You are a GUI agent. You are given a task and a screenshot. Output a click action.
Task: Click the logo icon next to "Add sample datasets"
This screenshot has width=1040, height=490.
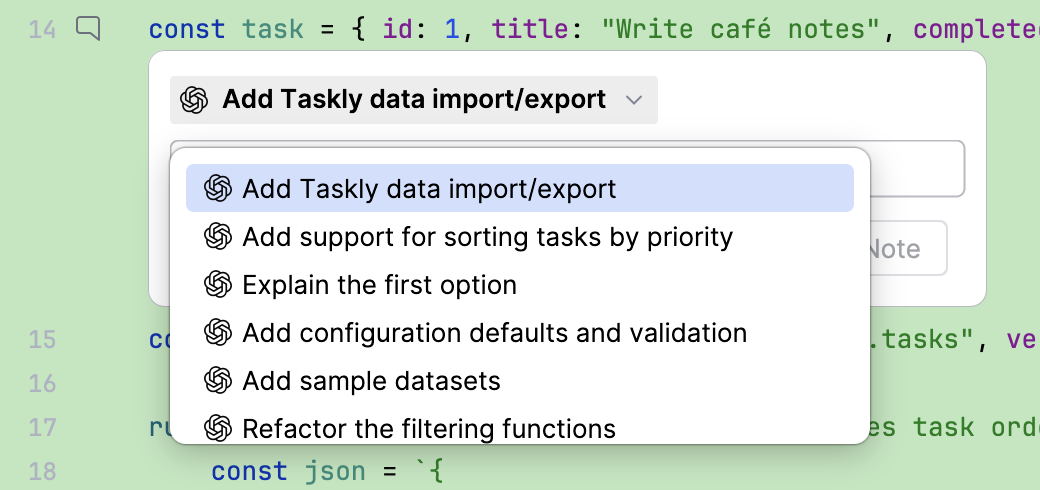[218, 381]
